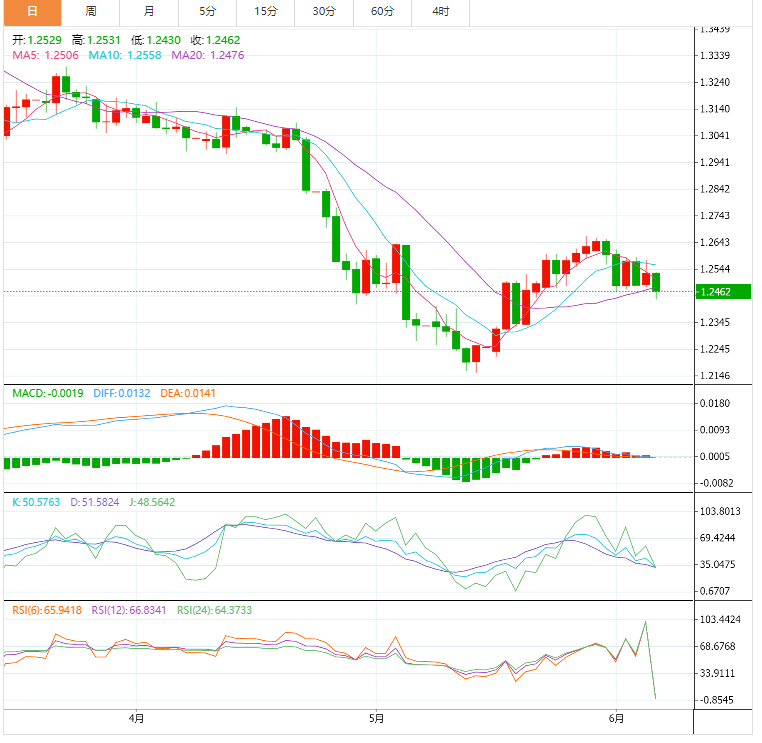
Task: Switch to the 周 weekly tab
Action: coord(91,12)
